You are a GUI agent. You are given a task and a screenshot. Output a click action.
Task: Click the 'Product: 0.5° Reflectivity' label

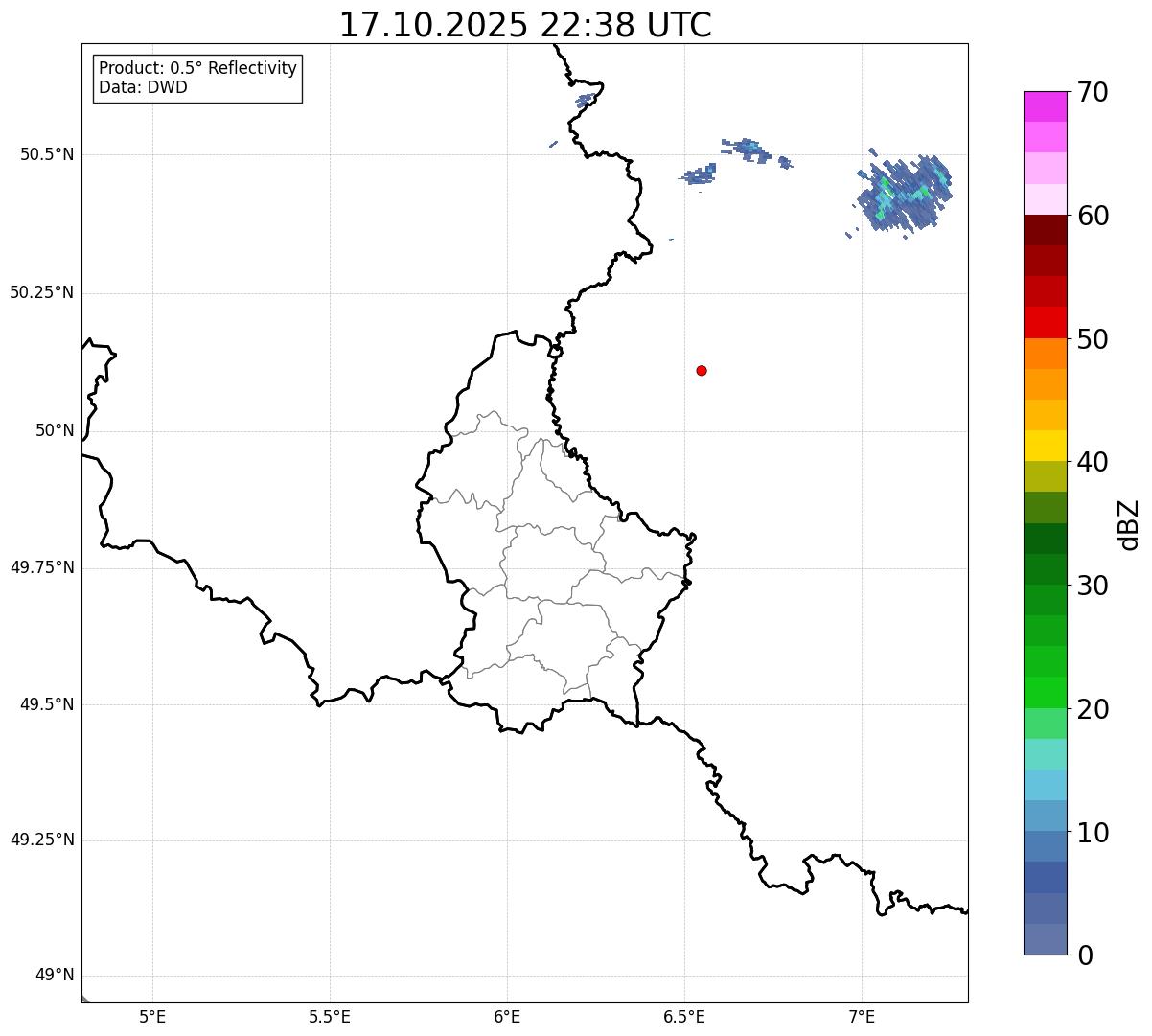(197, 69)
